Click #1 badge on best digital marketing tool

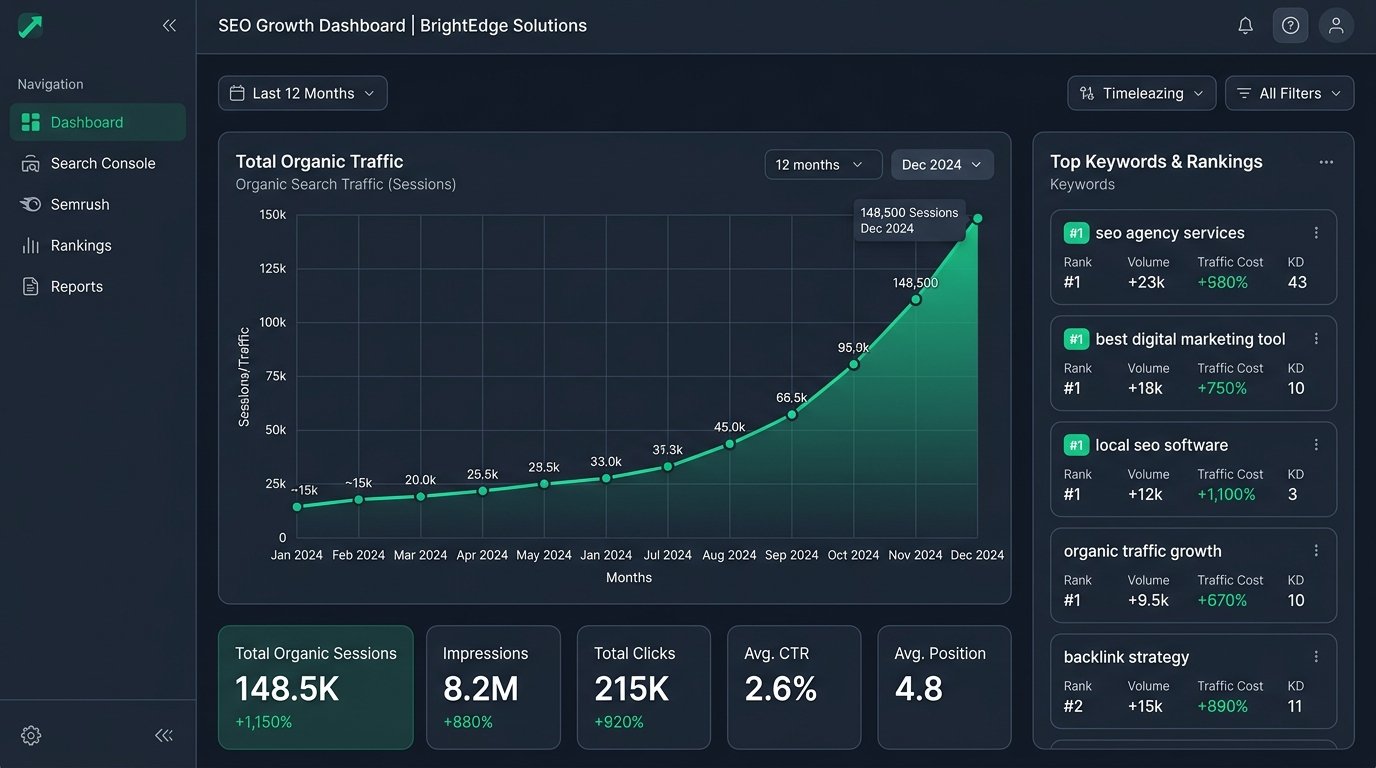click(x=1076, y=339)
